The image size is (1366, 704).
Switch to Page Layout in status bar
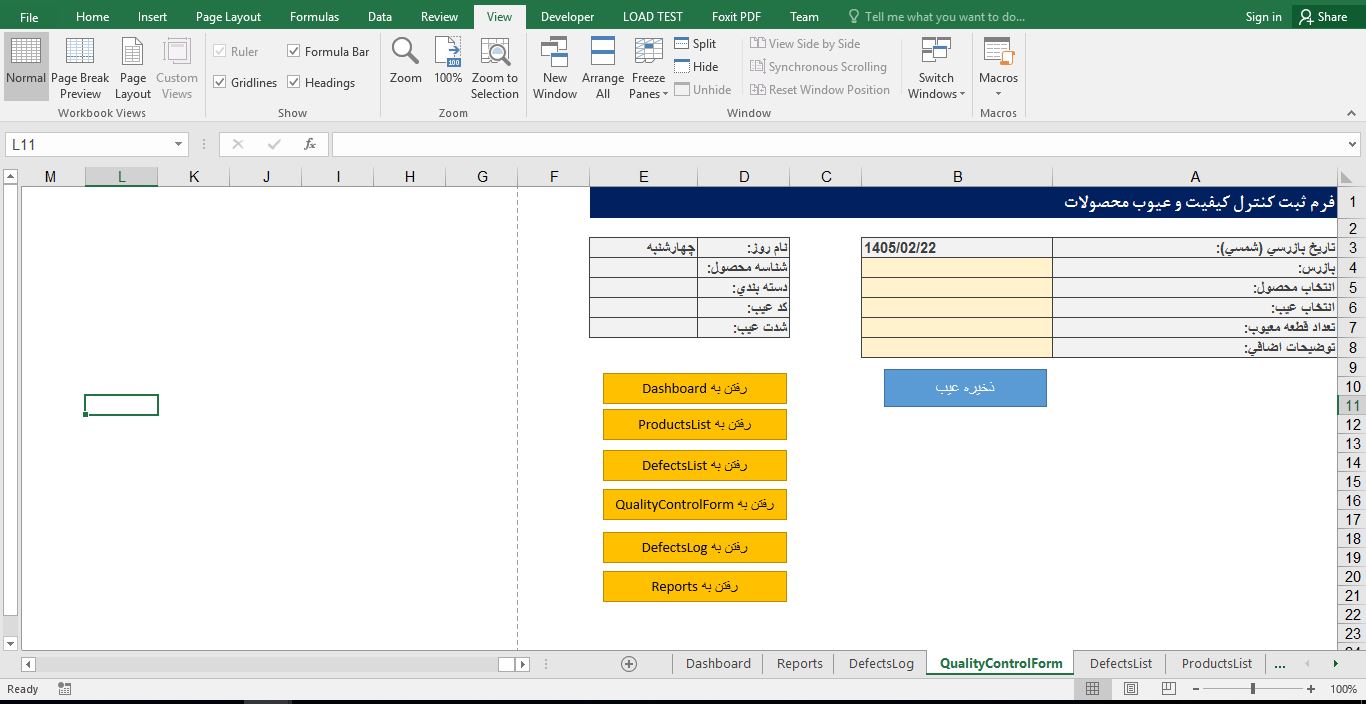coord(1130,689)
